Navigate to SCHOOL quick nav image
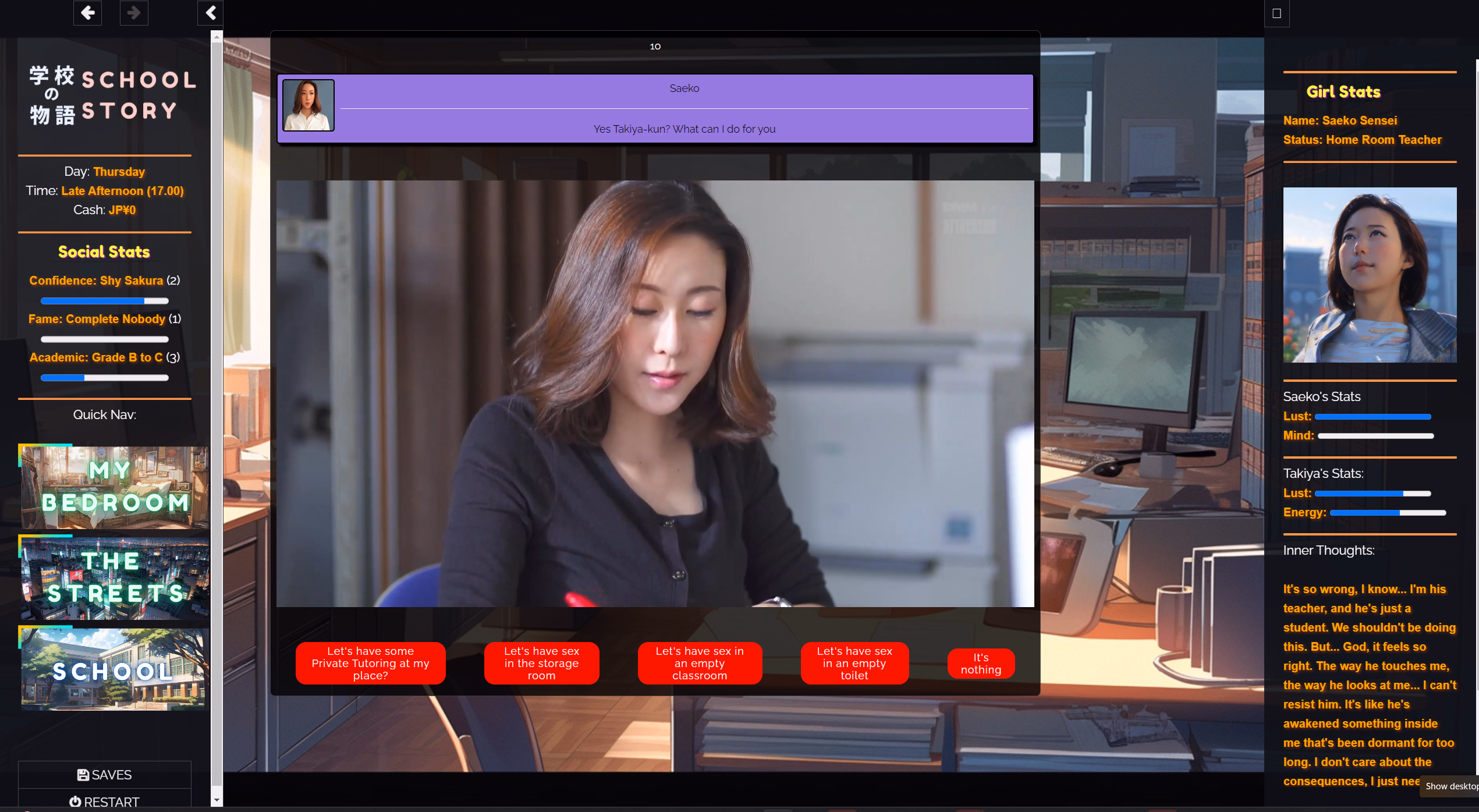 pos(114,669)
